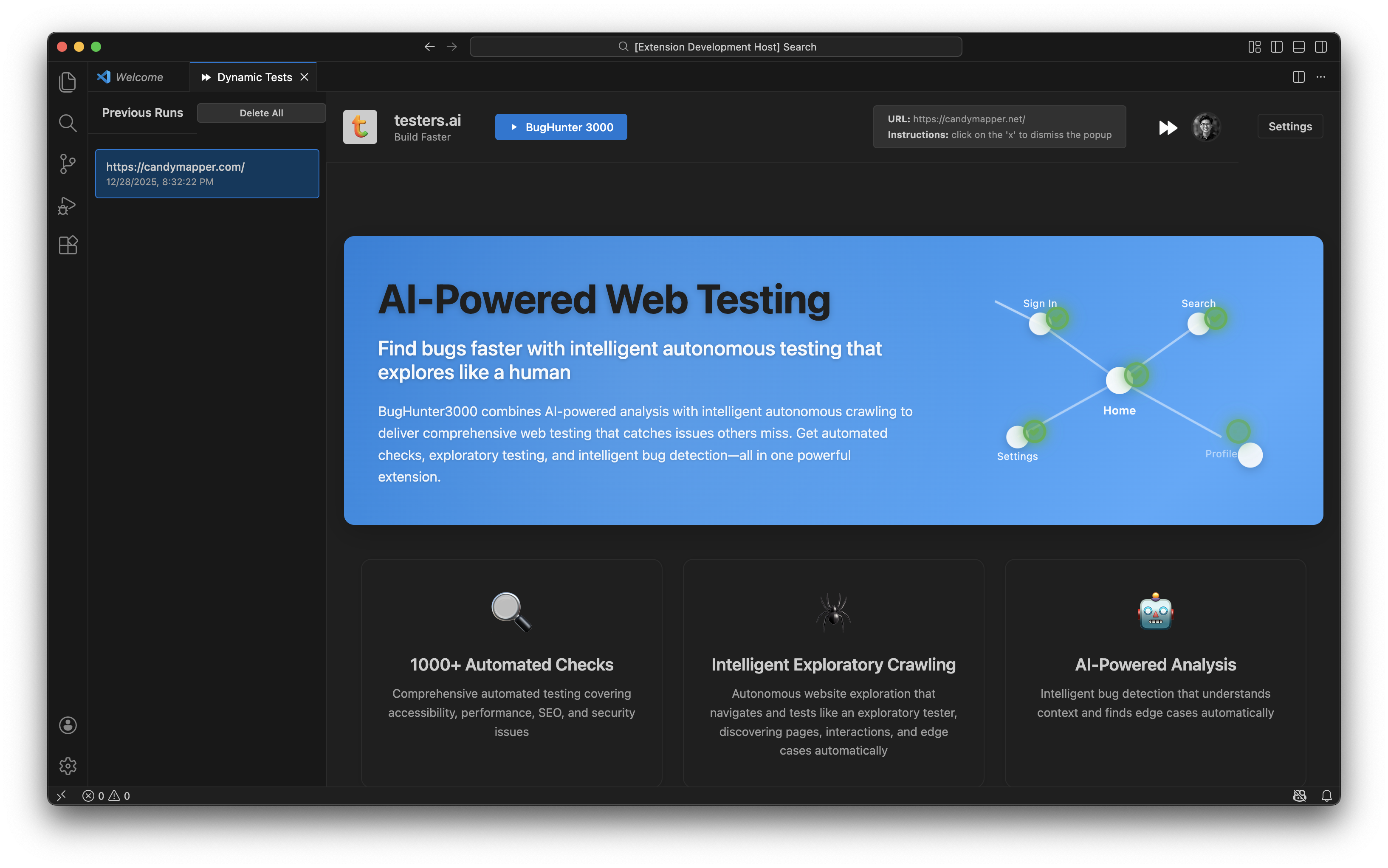Open the Explorer files icon
The image size is (1388, 868).
point(68,82)
